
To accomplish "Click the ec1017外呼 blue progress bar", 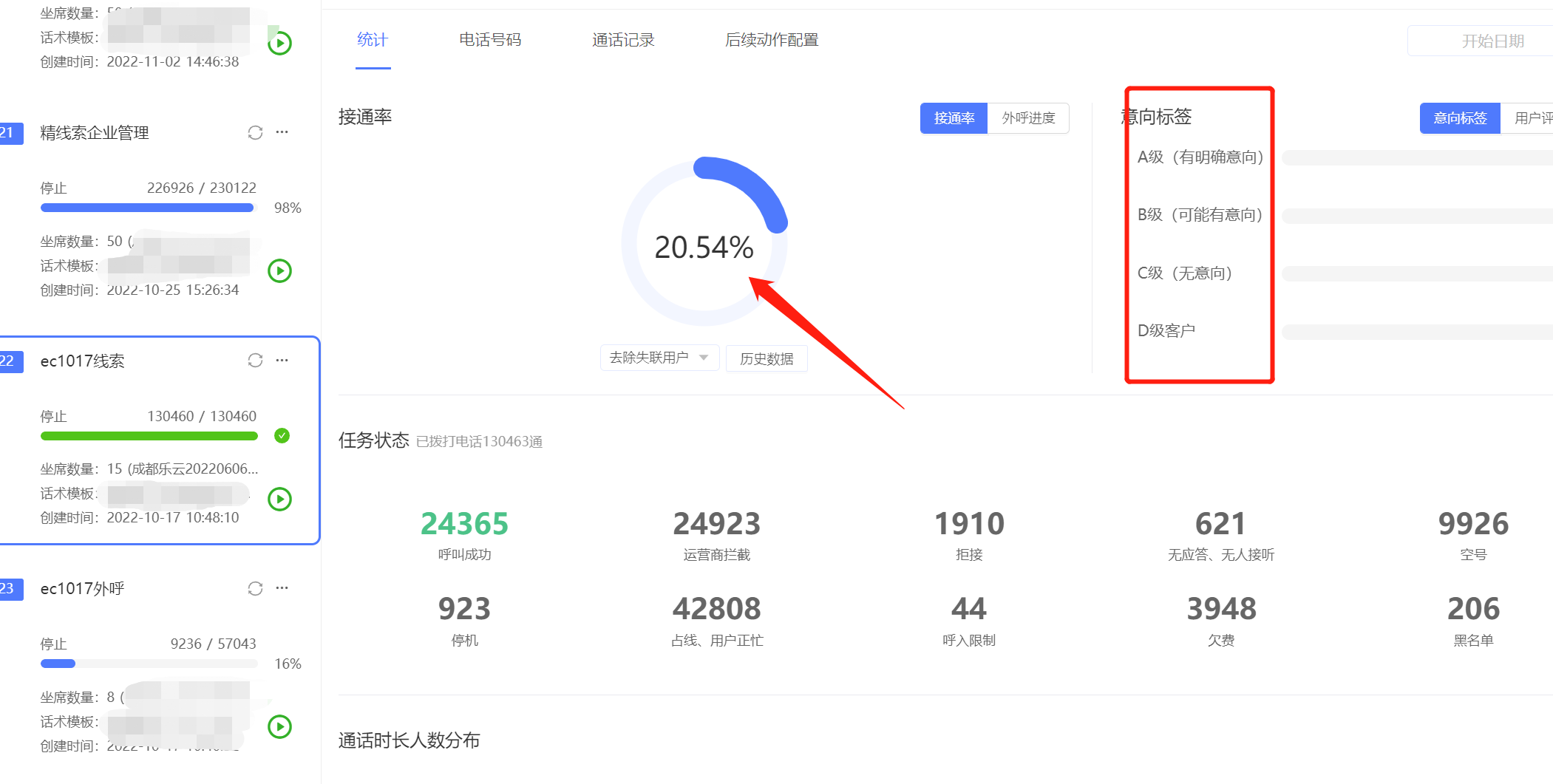I will pyautogui.click(x=58, y=664).
